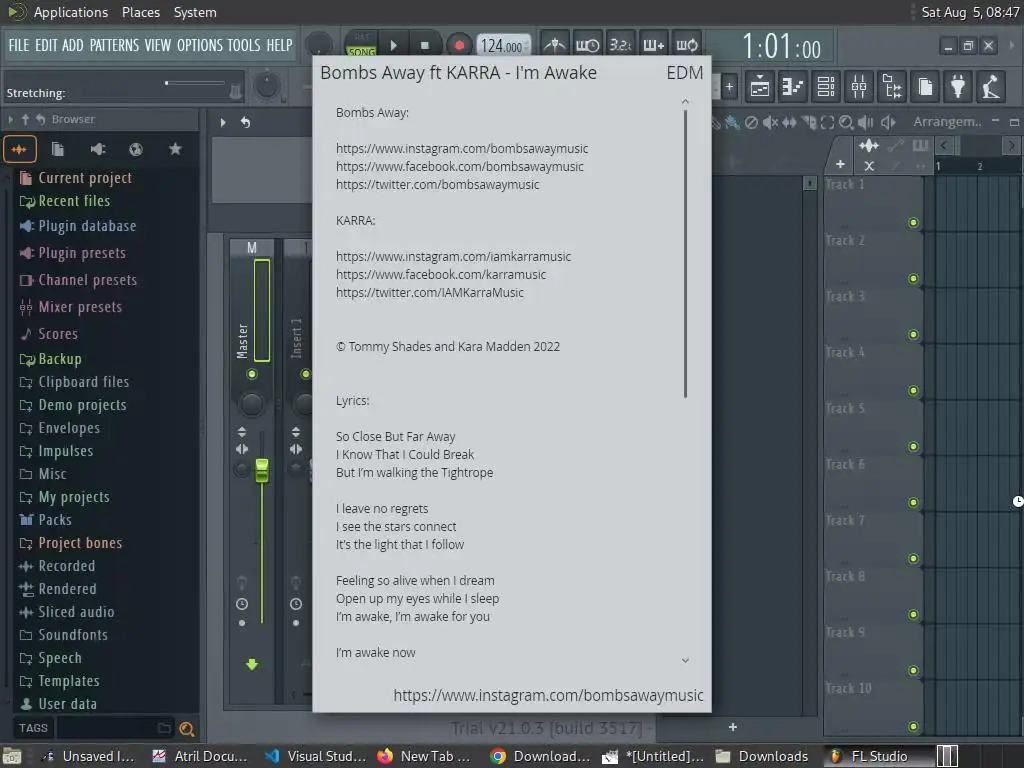
Task: Select the browser web globe icon
Action: (x=136, y=150)
